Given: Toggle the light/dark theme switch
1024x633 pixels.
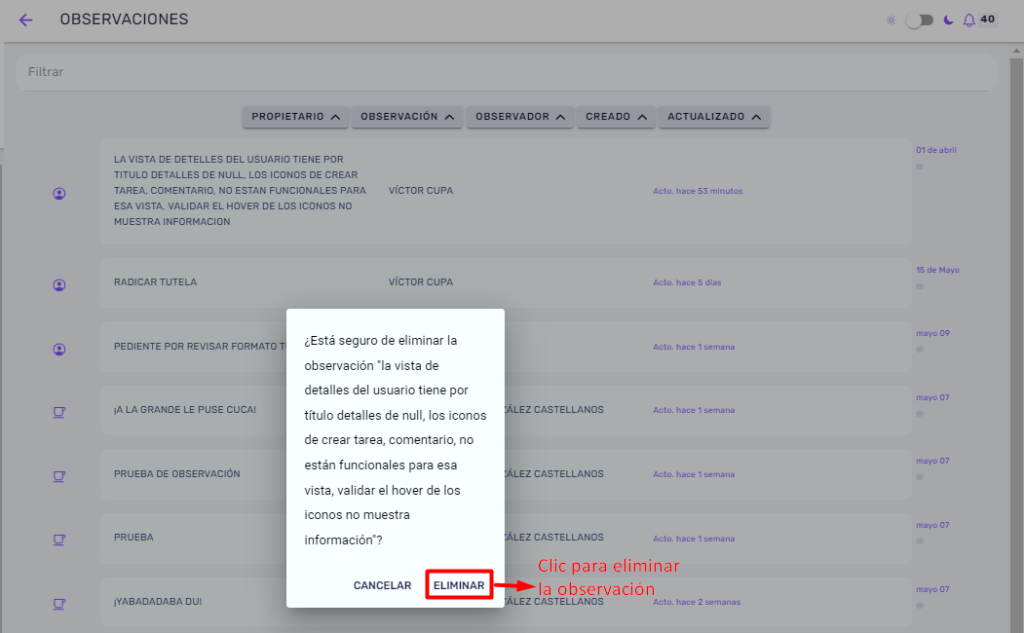Looking at the screenshot, I should coord(920,20).
